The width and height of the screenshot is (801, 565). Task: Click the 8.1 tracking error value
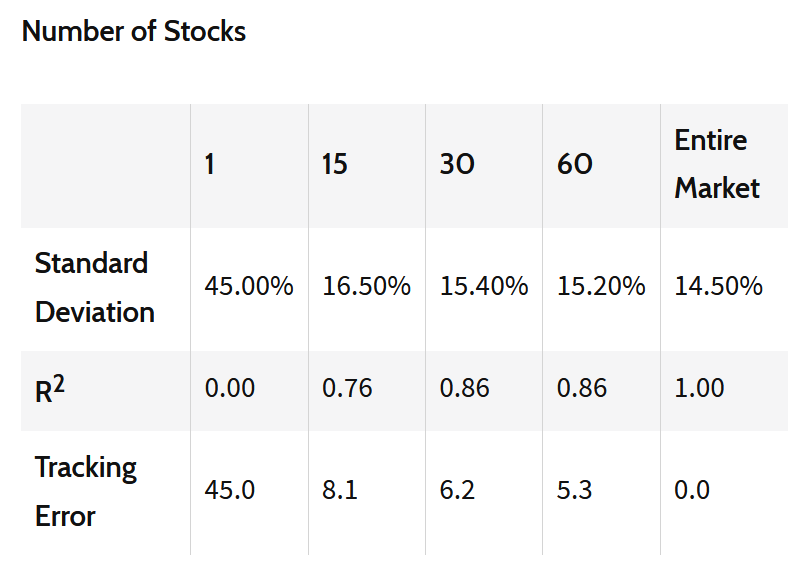pos(338,490)
